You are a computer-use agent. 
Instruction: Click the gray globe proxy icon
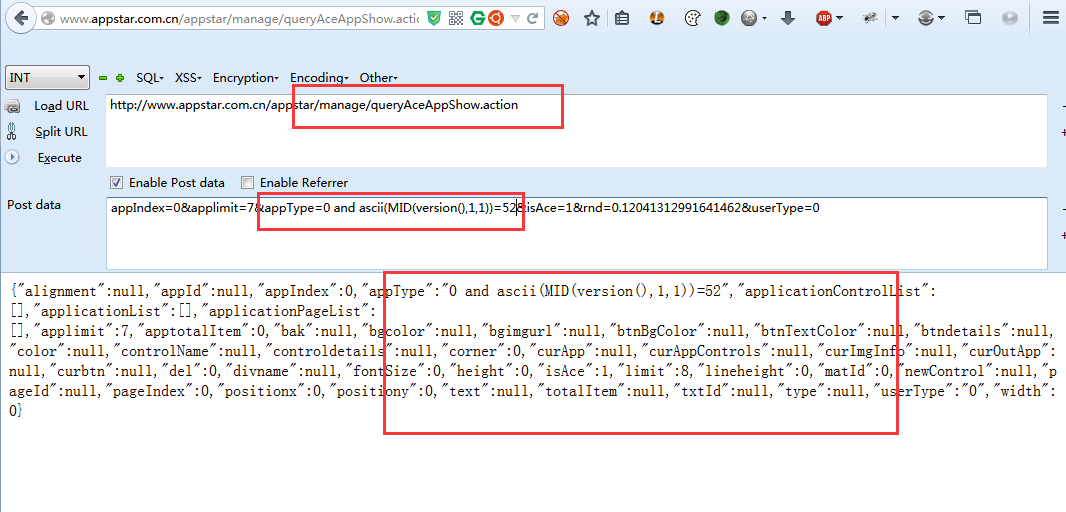[x=749, y=19]
